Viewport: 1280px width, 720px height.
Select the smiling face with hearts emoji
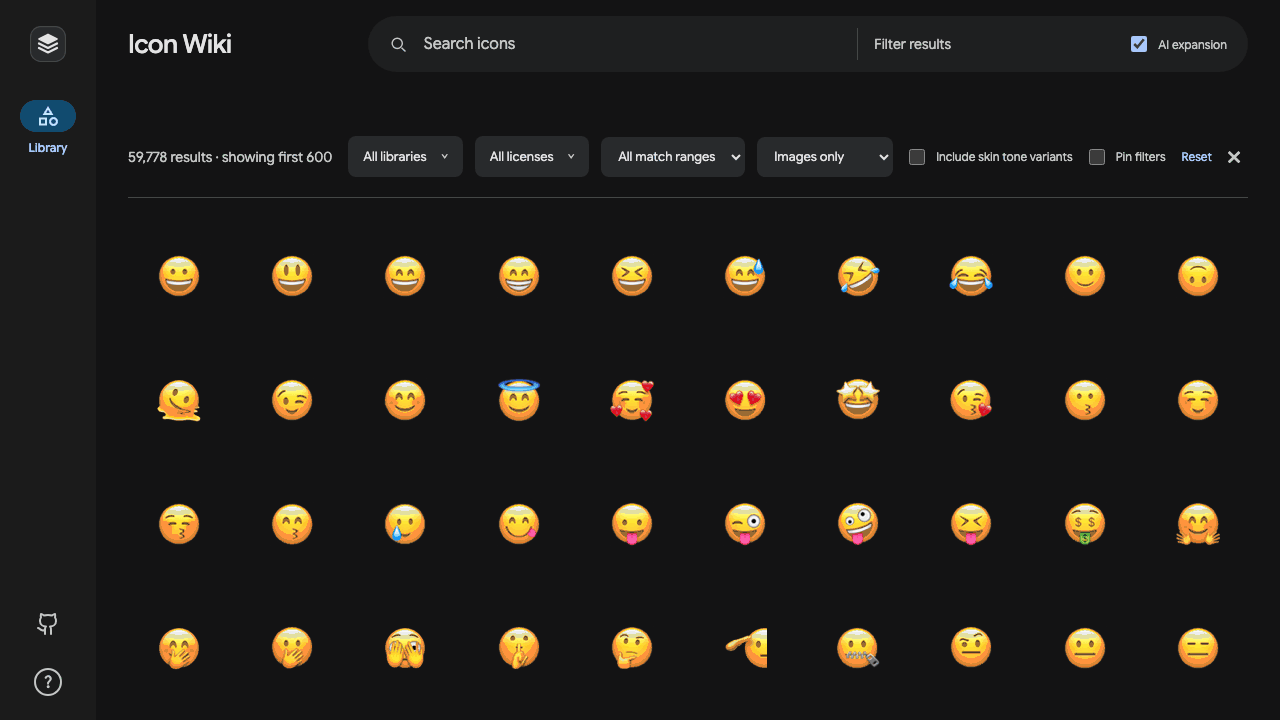click(x=632, y=400)
